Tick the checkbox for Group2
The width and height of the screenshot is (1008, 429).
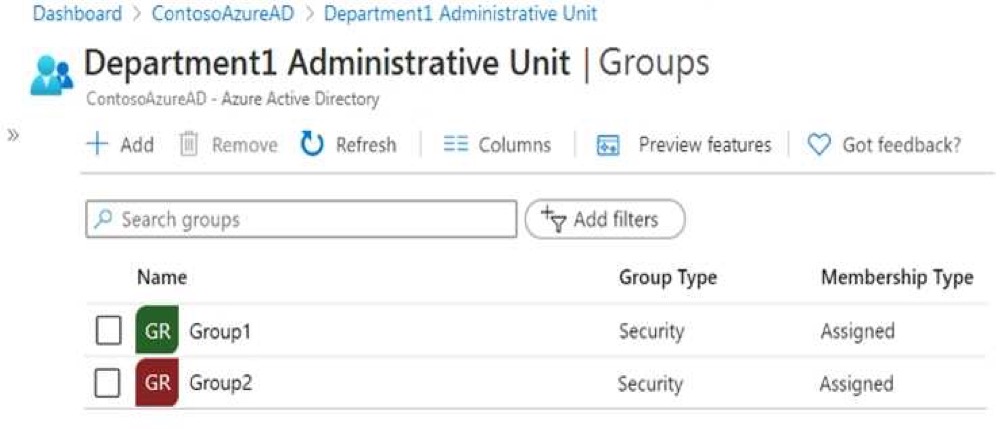pyautogui.click(x=107, y=384)
